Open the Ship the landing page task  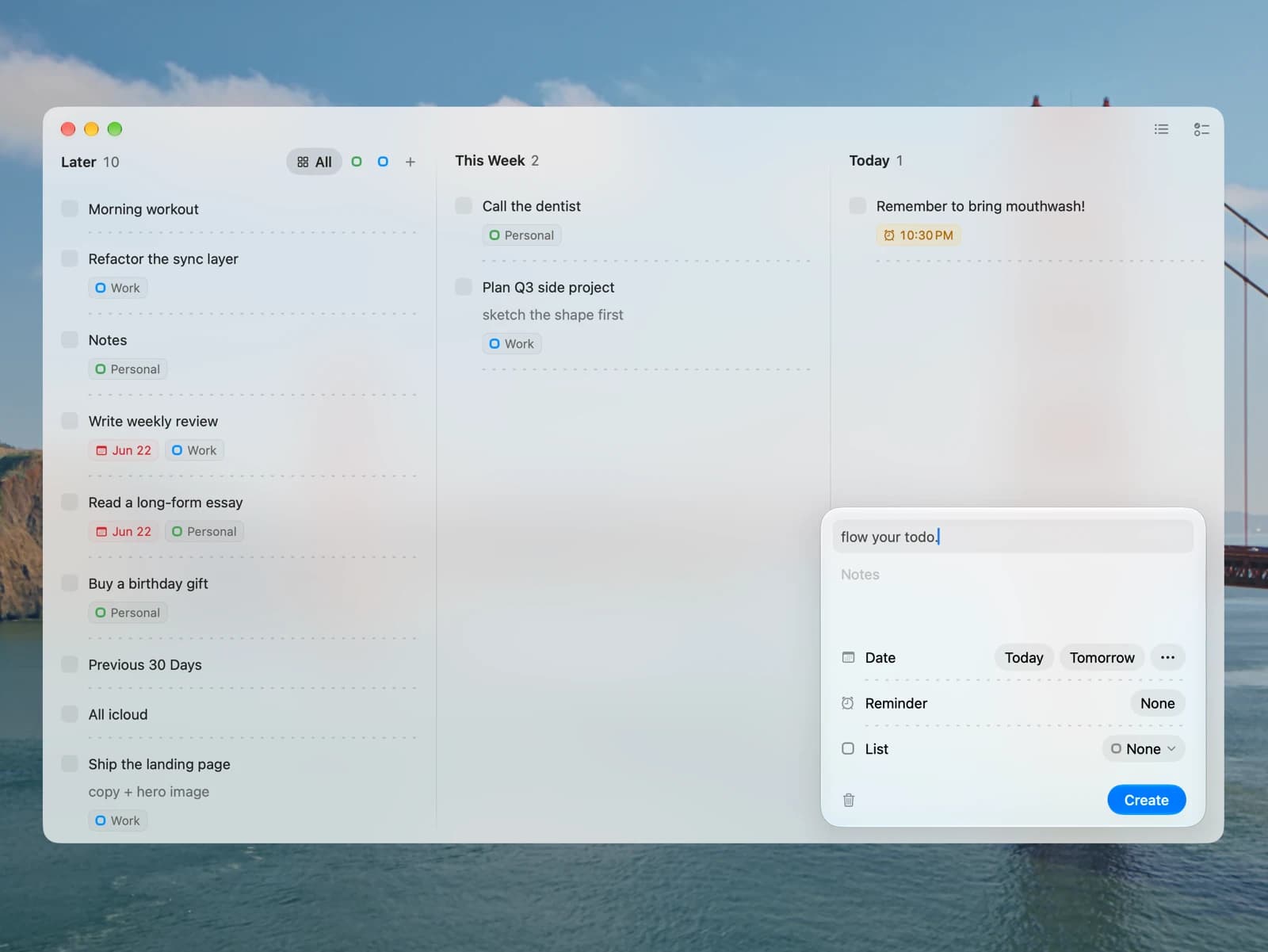pos(159,764)
